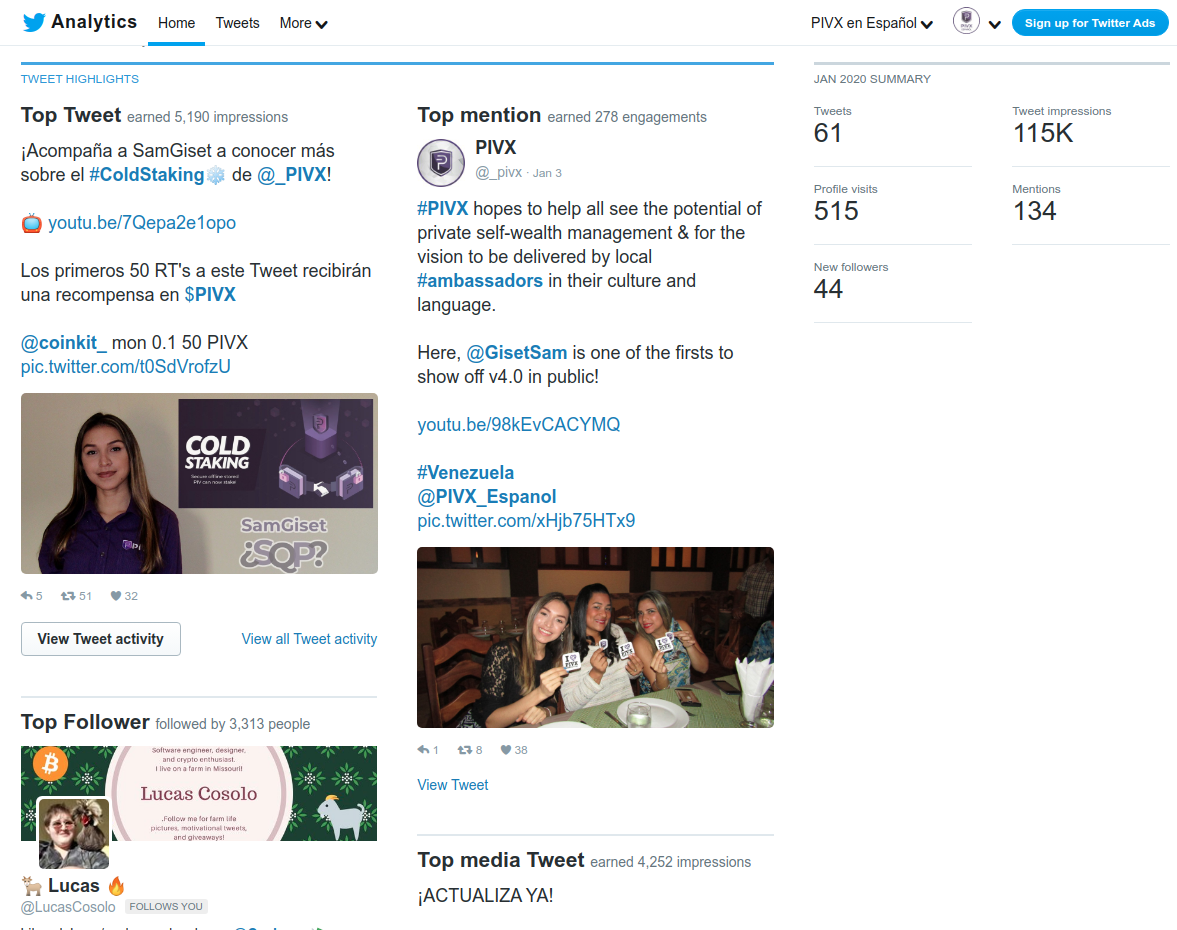Screen dimensions: 1177x930
Task: Click the @_pivx handle in Top mention
Action: (498, 173)
